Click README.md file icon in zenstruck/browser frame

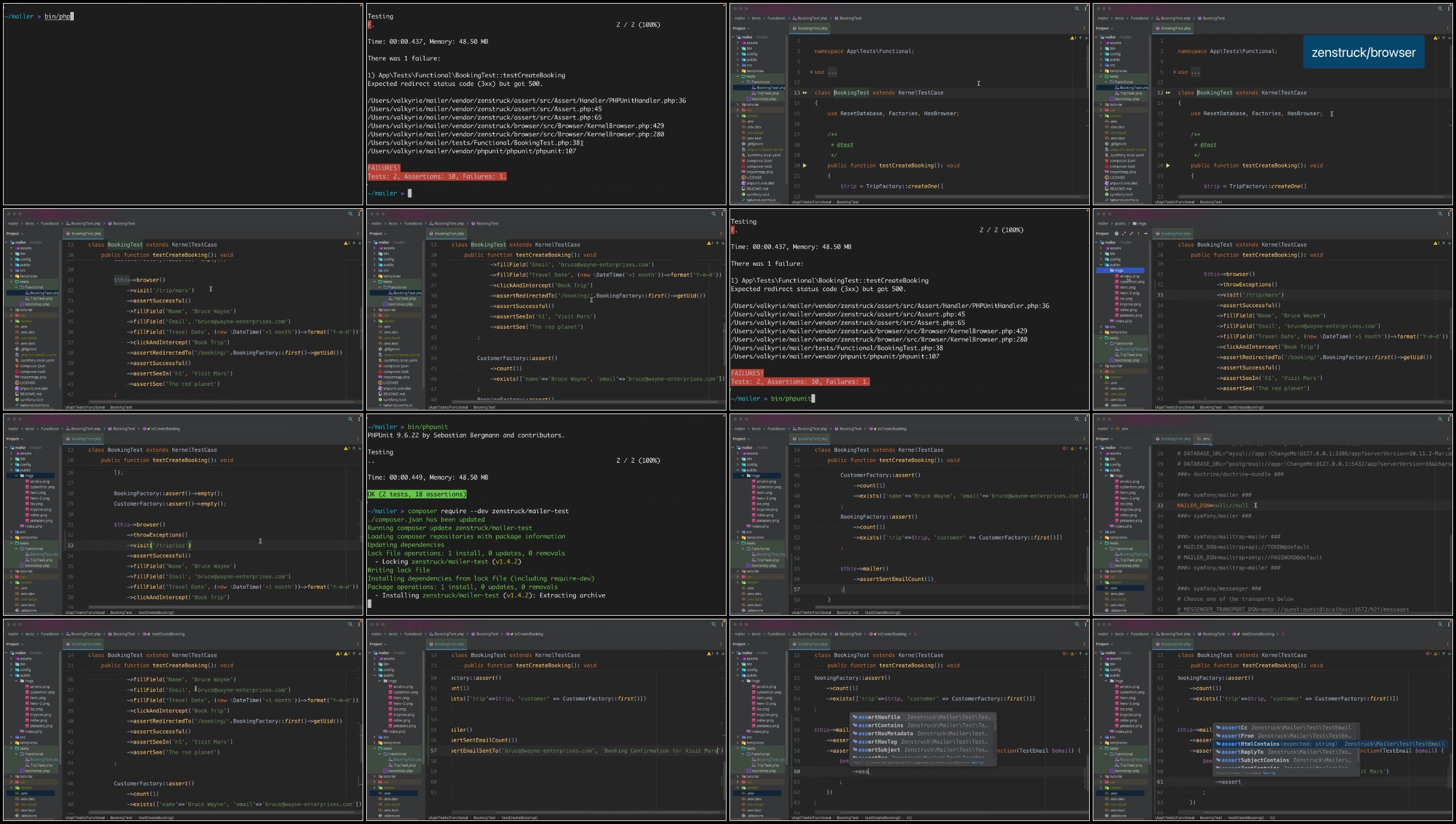1107,188
